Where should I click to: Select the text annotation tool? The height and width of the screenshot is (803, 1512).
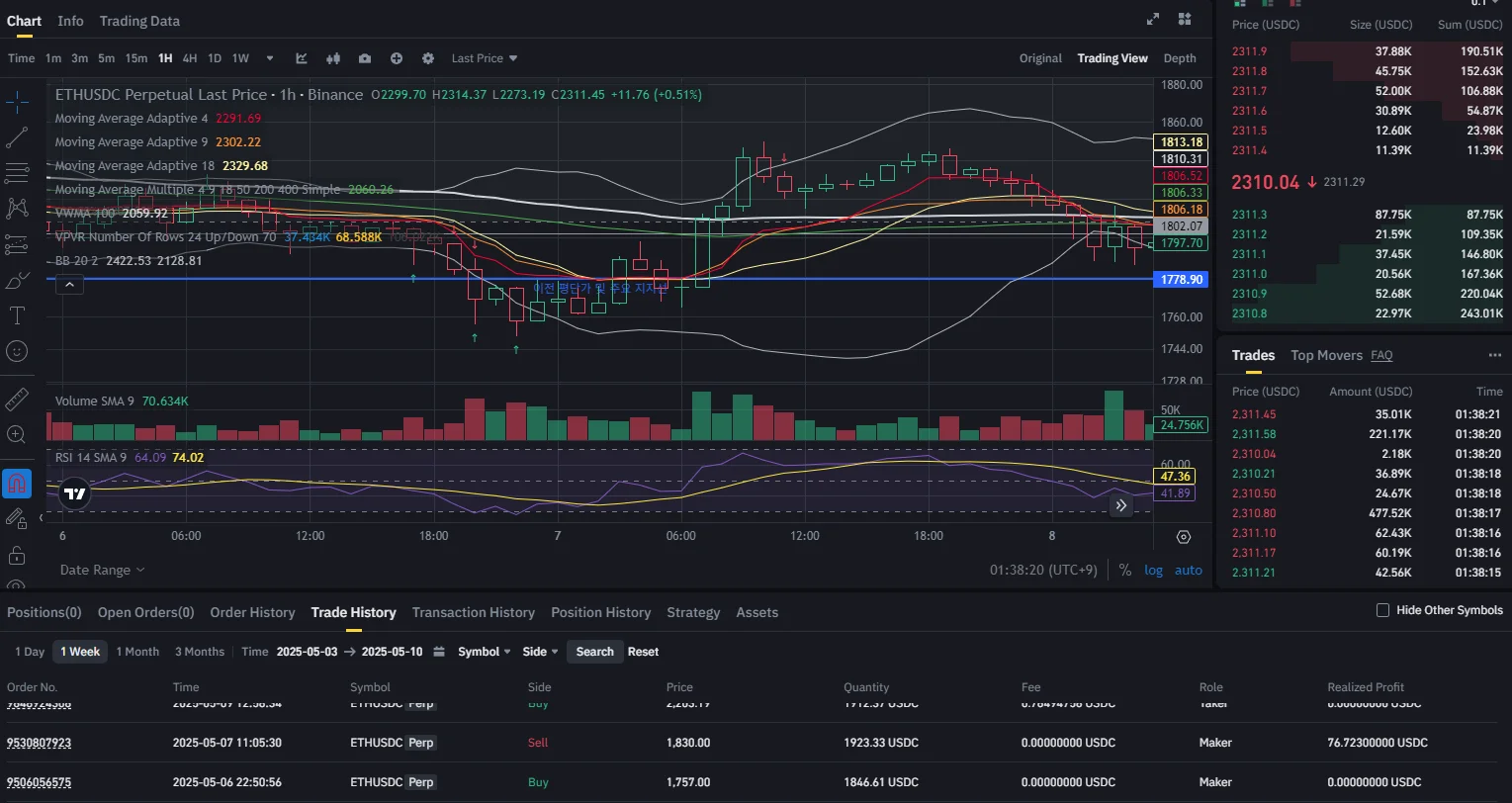[x=17, y=315]
